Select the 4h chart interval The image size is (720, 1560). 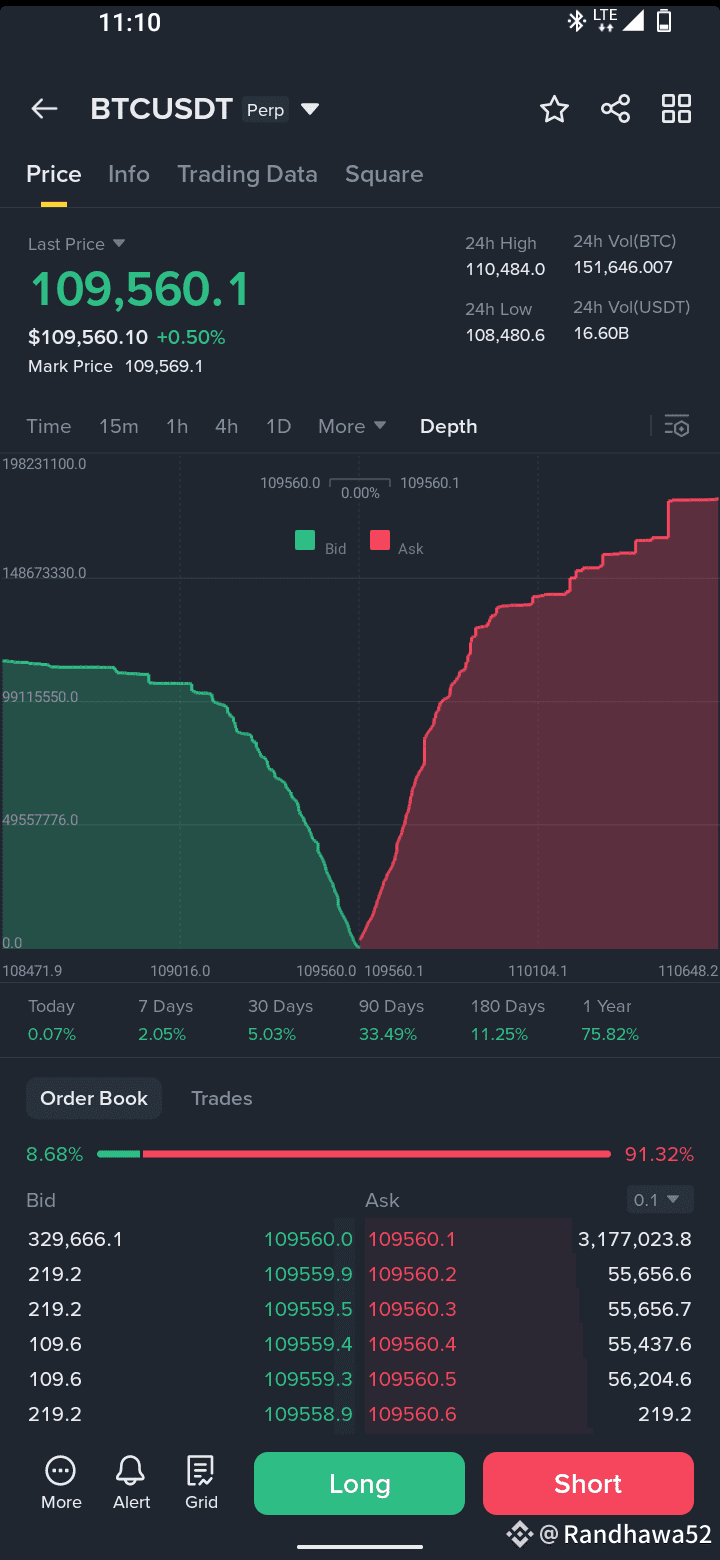pyautogui.click(x=227, y=426)
